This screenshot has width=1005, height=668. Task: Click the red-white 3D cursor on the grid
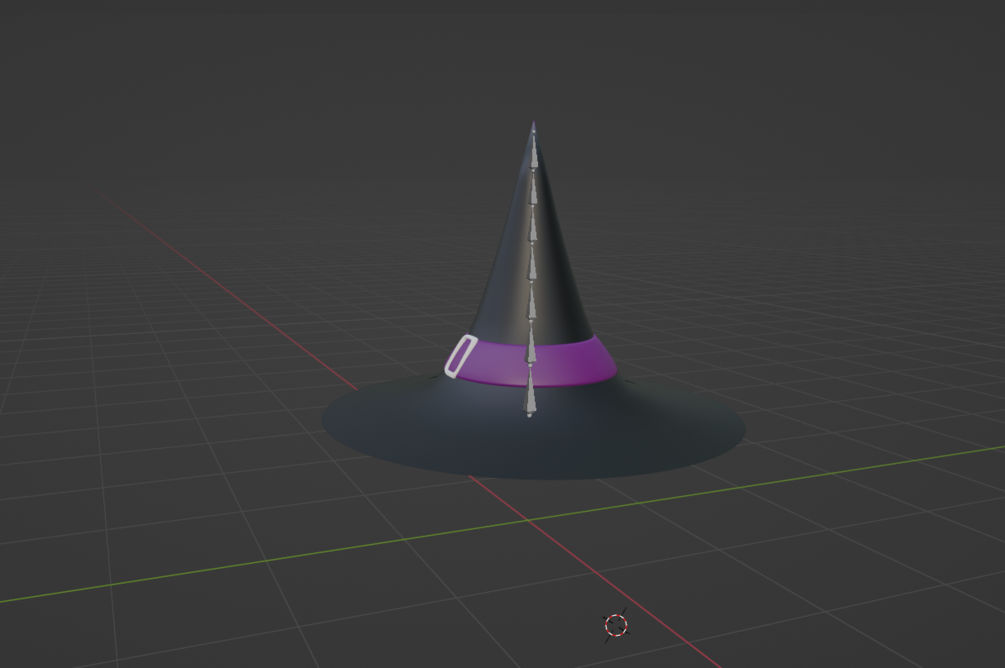[x=616, y=625]
